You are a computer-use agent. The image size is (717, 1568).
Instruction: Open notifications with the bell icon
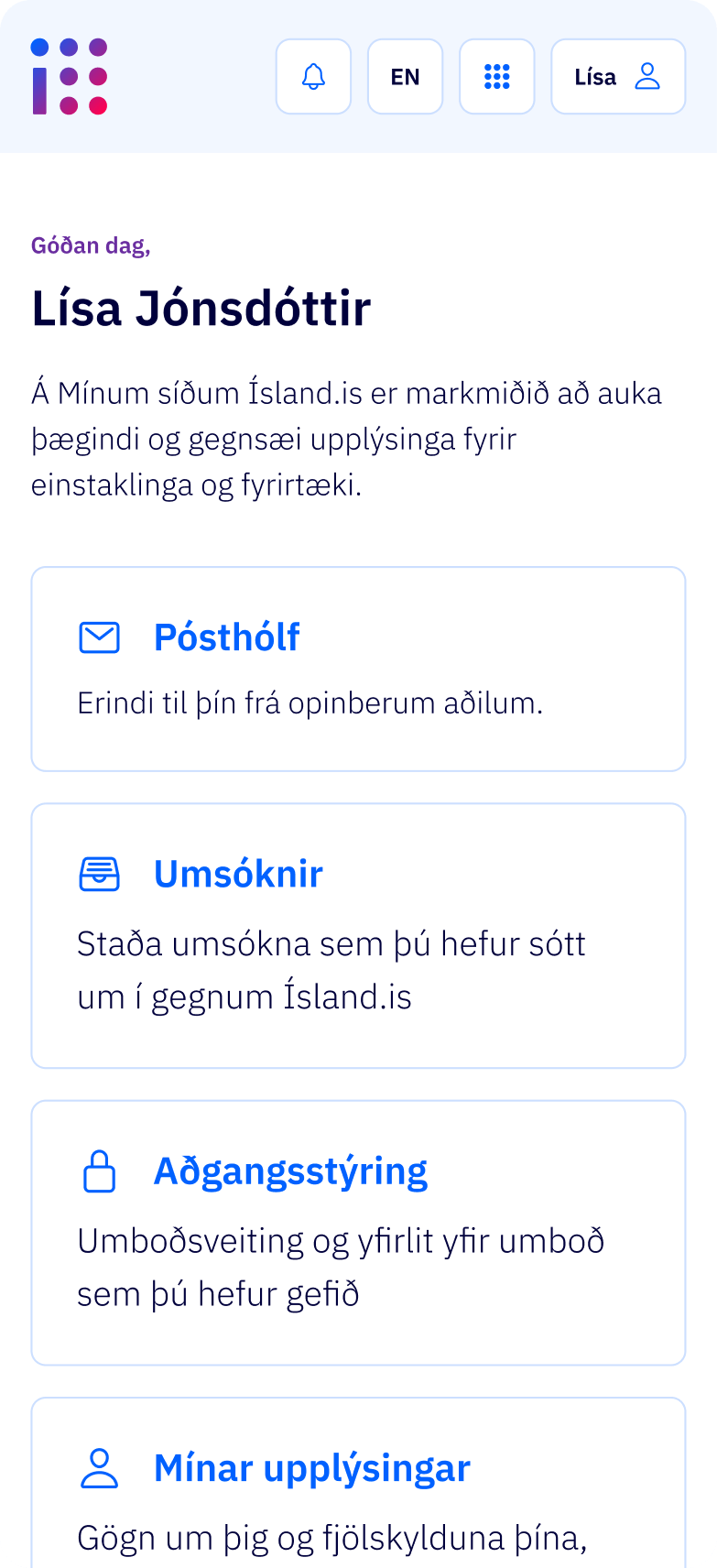click(313, 77)
